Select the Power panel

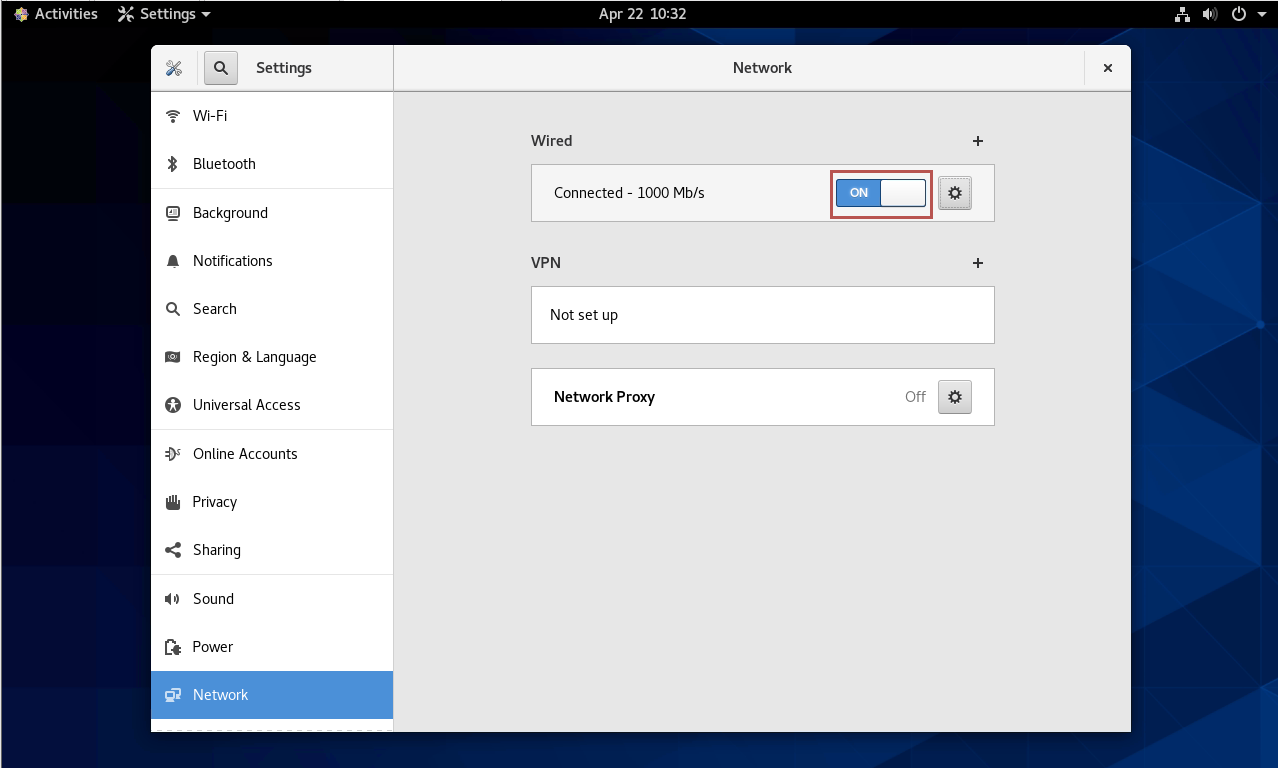(x=272, y=647)
